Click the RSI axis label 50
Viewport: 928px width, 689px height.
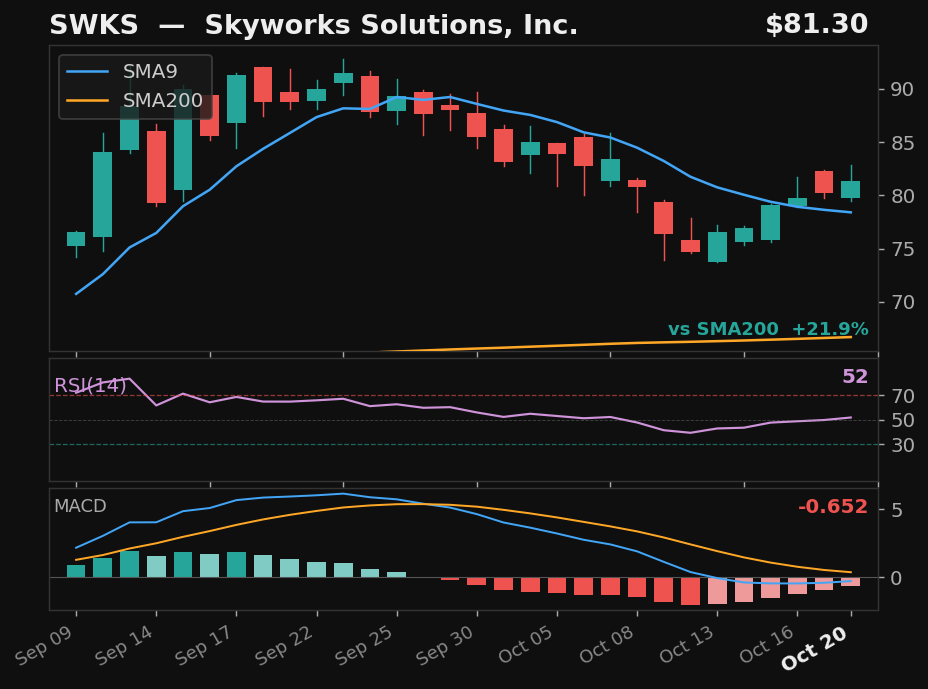(902, 420)
